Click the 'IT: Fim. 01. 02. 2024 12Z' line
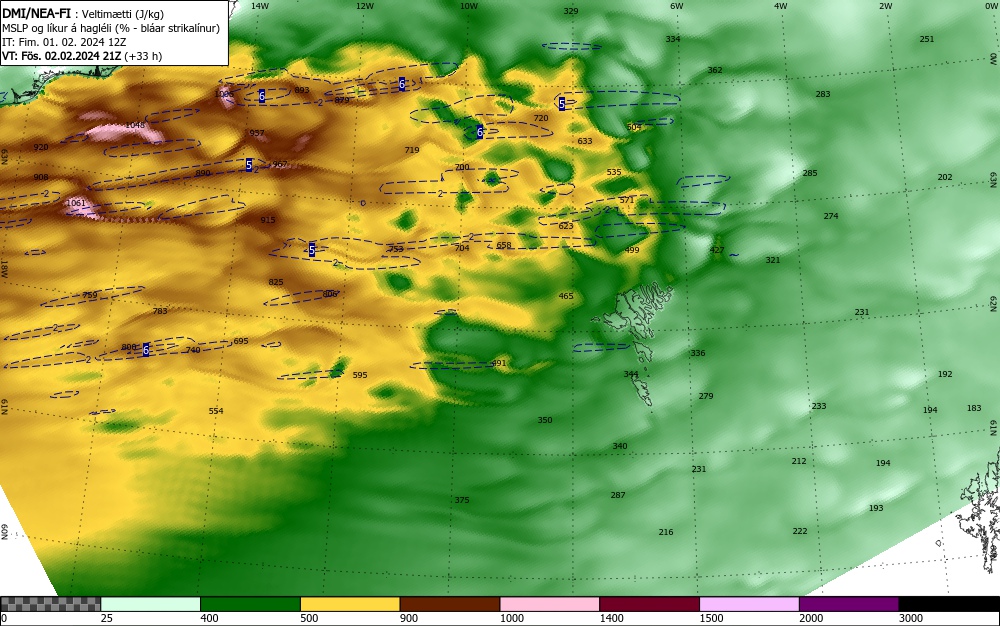Screen dimensions: 1000x626 [x=62, y=42]
